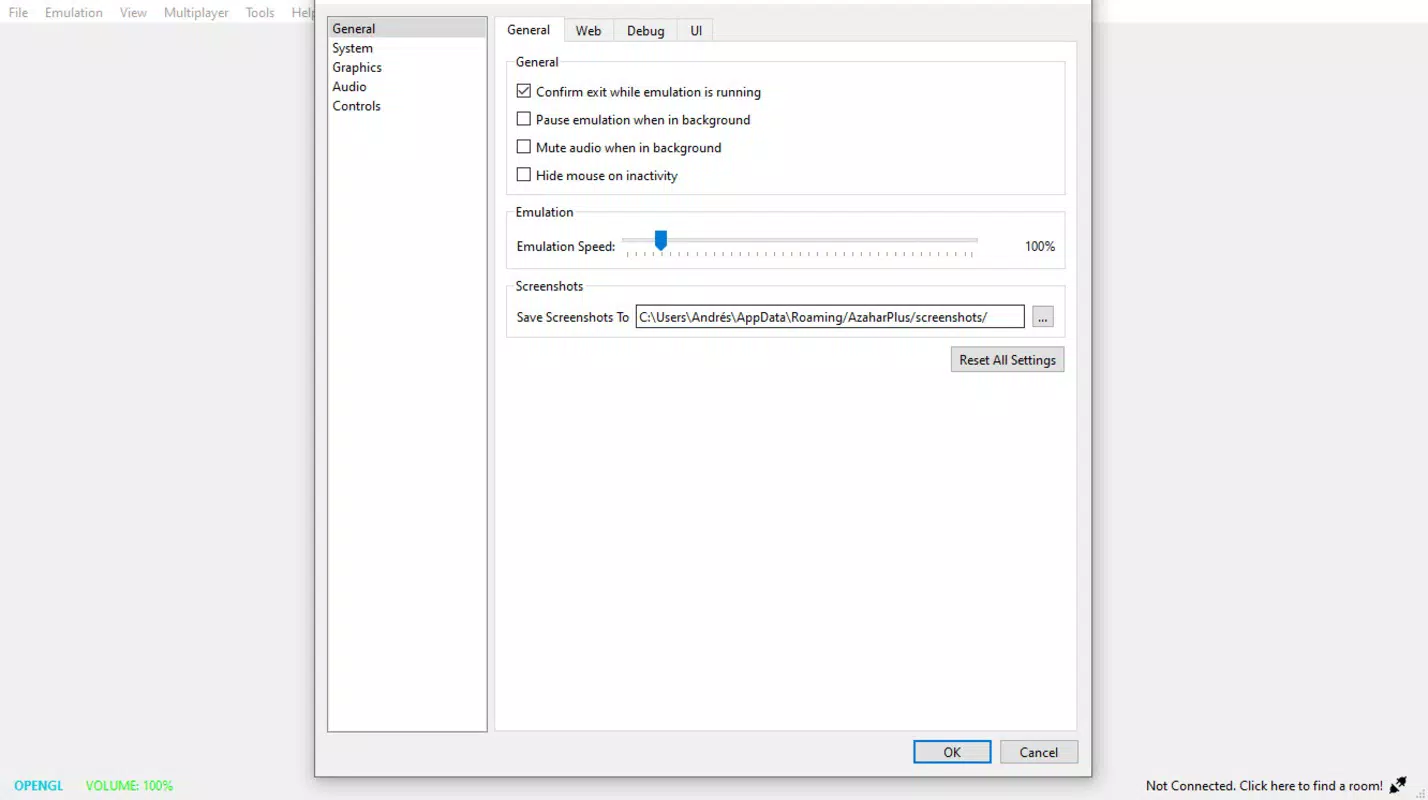The height and width of the screenshot is (800, 1428).
Task: Open the Multiplayer menu
Action: [x=196, y=13]
